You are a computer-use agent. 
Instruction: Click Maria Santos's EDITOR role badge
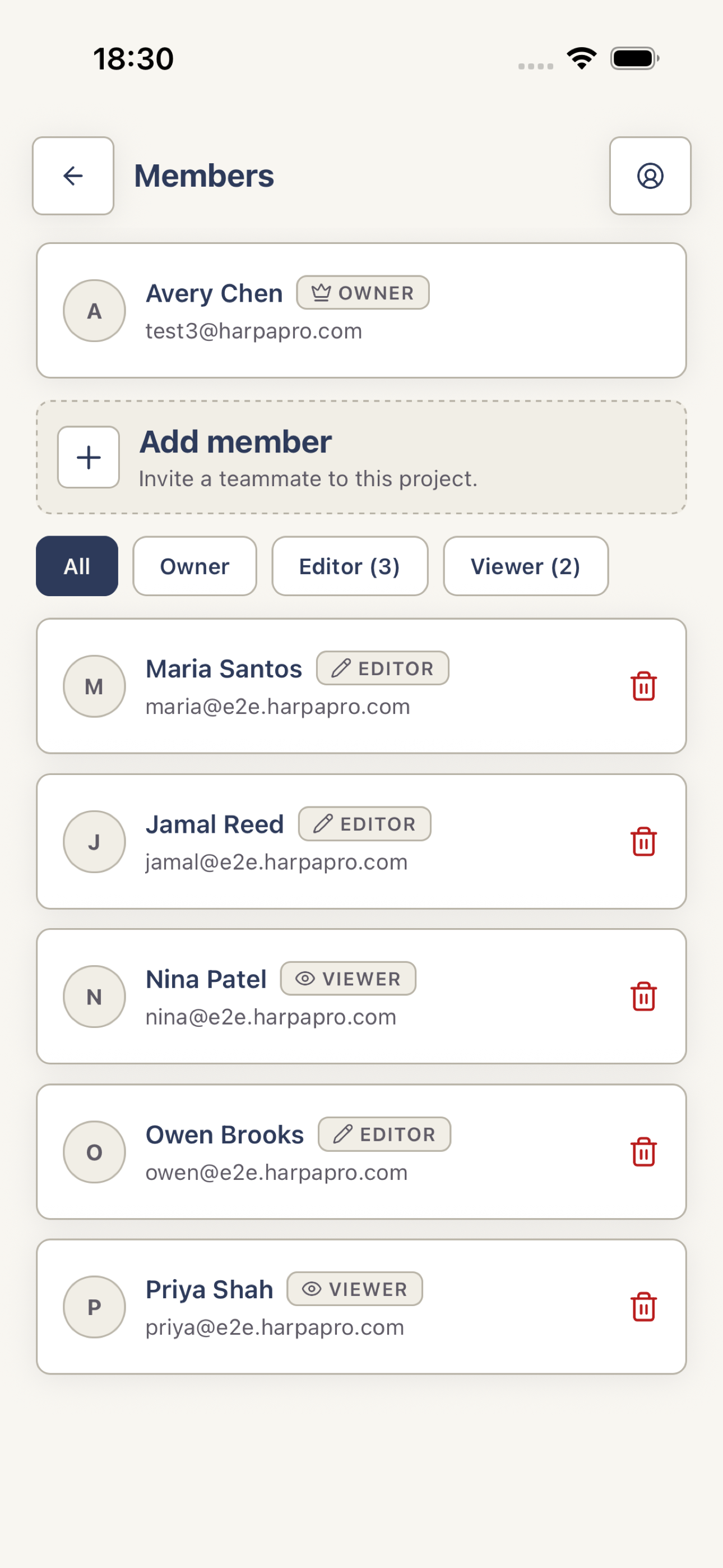(383, 668)
